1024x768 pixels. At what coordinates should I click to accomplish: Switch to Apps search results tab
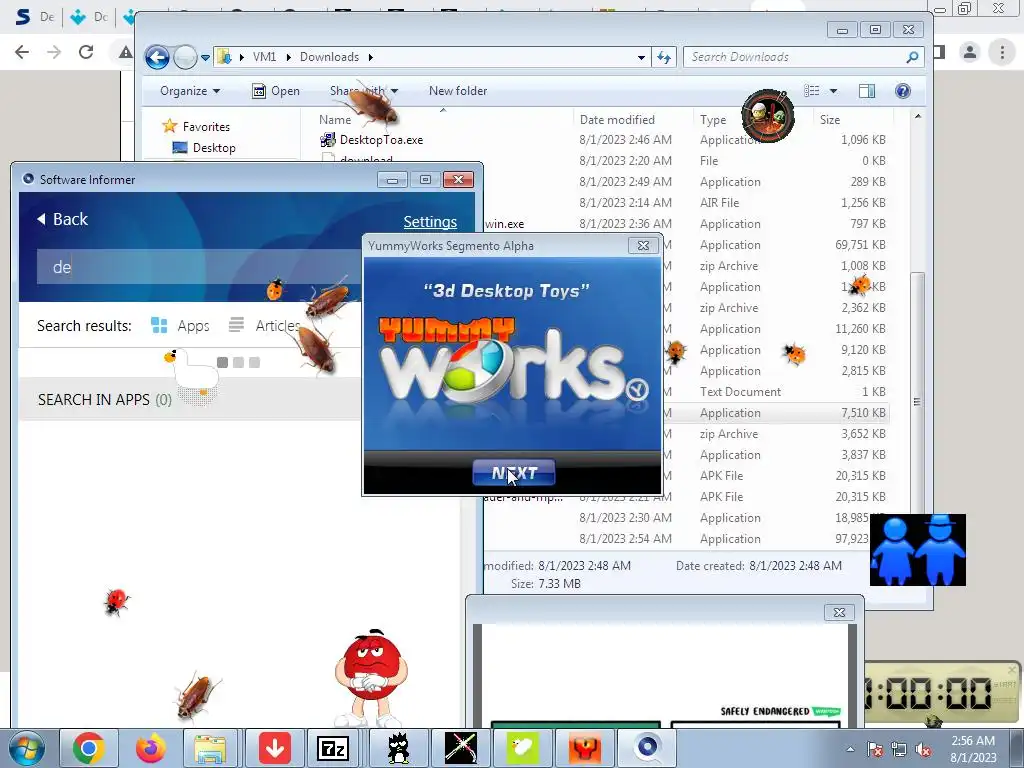tap(180, 325)
